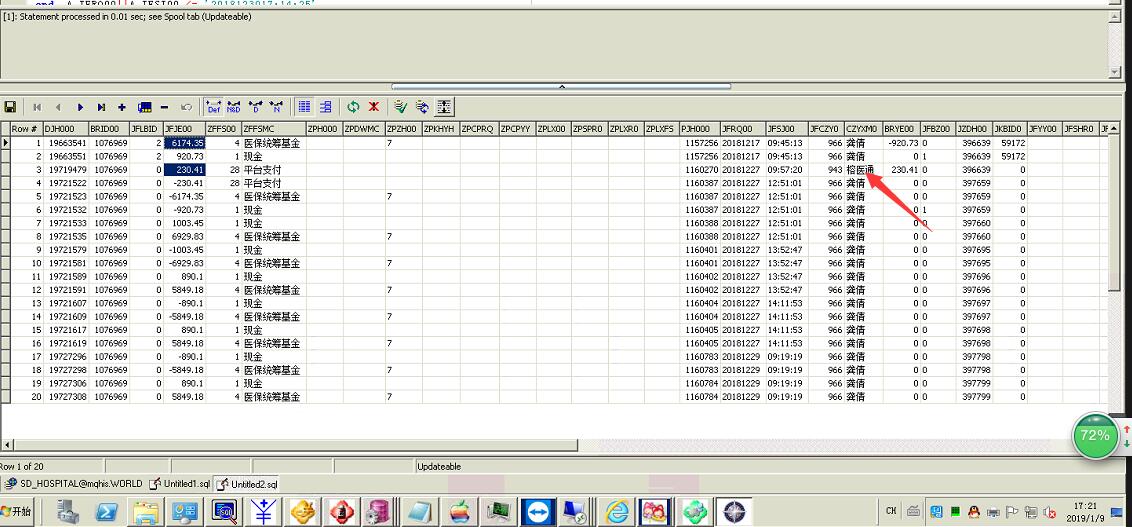This screenshot has width=1132, height=527.
Task: Switch to the Untitled2.sql tab
Action: point(247,484)
